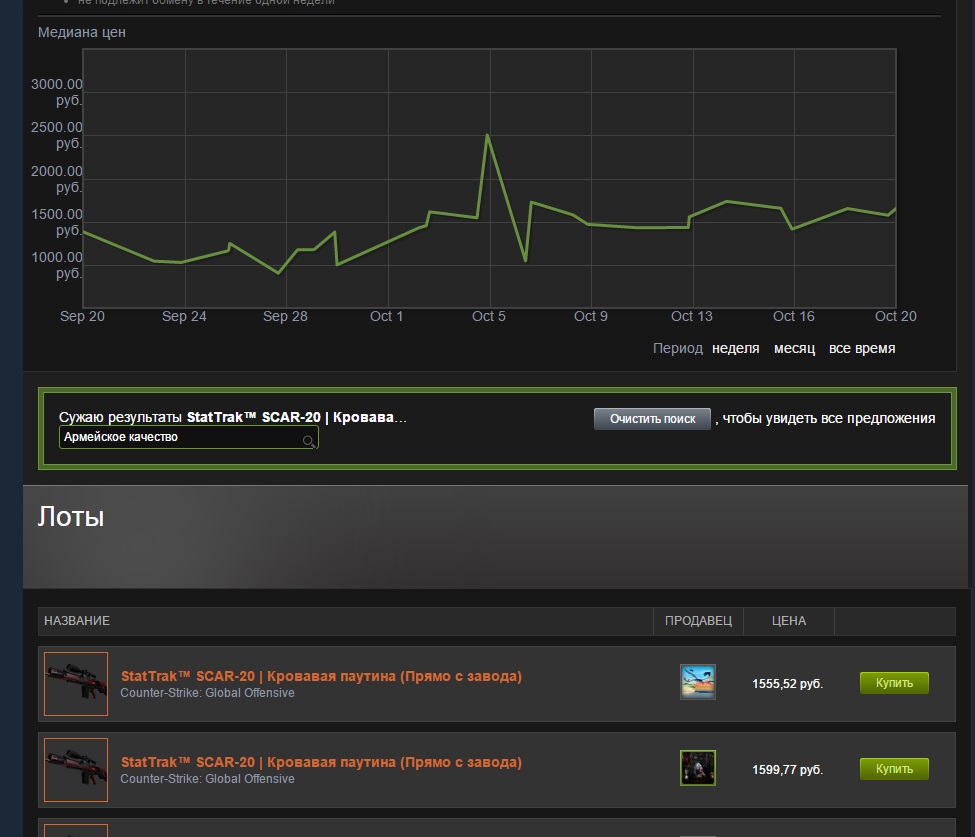Click the Медиана цен chart title

click(81, 32)
